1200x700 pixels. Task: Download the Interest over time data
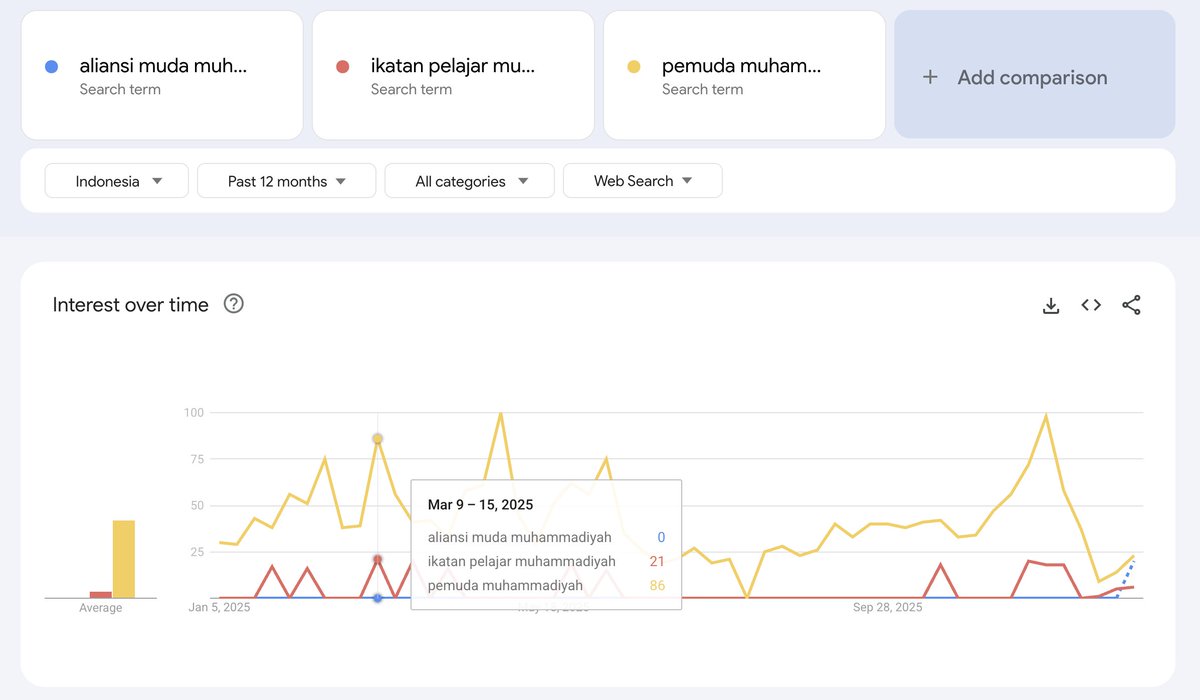[1050, 305]
